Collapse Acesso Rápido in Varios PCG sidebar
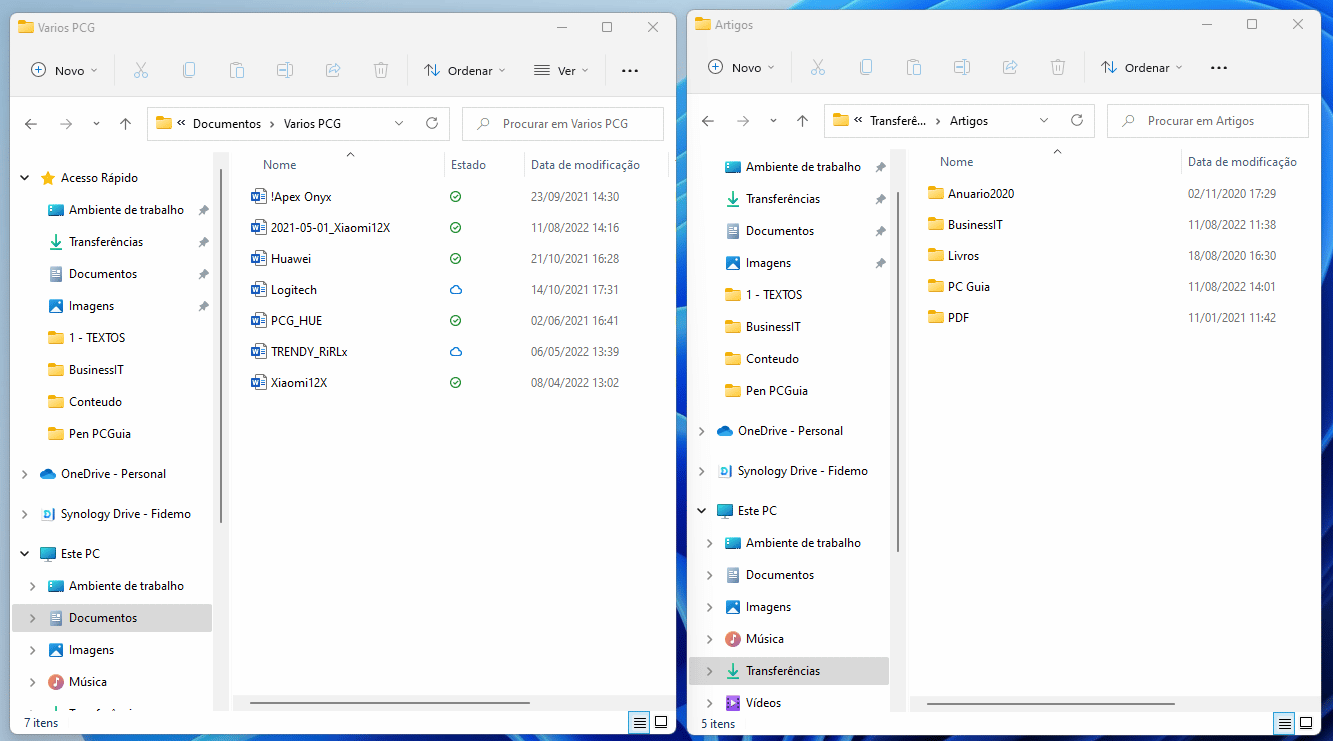The width and height of the screenshot is (1333, 741). coord(25,178)
